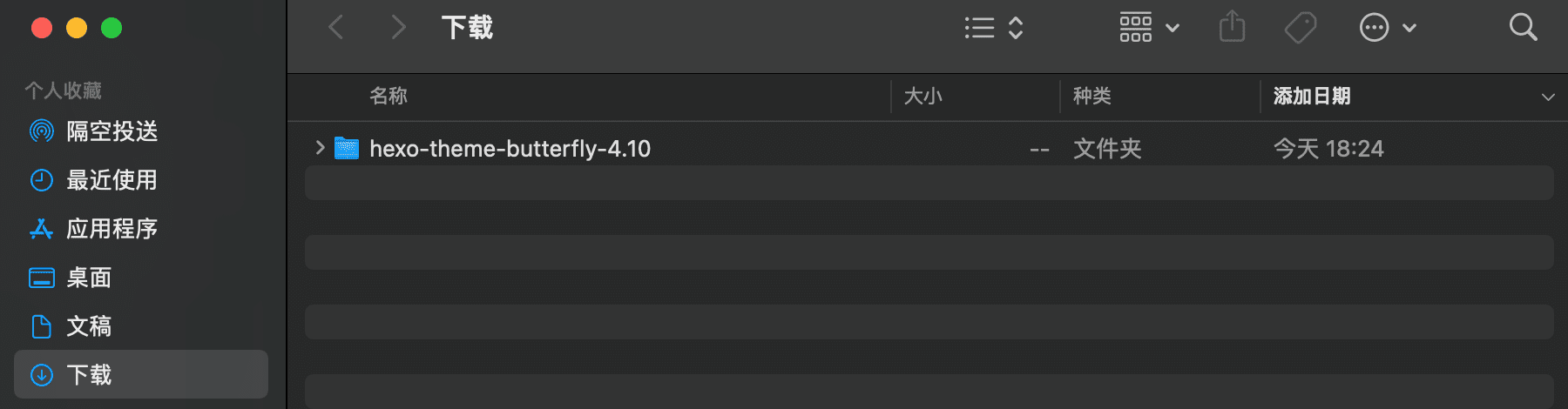Sort by the 大小 column header
Viewport: 1568px width, 409px height.
923,96
